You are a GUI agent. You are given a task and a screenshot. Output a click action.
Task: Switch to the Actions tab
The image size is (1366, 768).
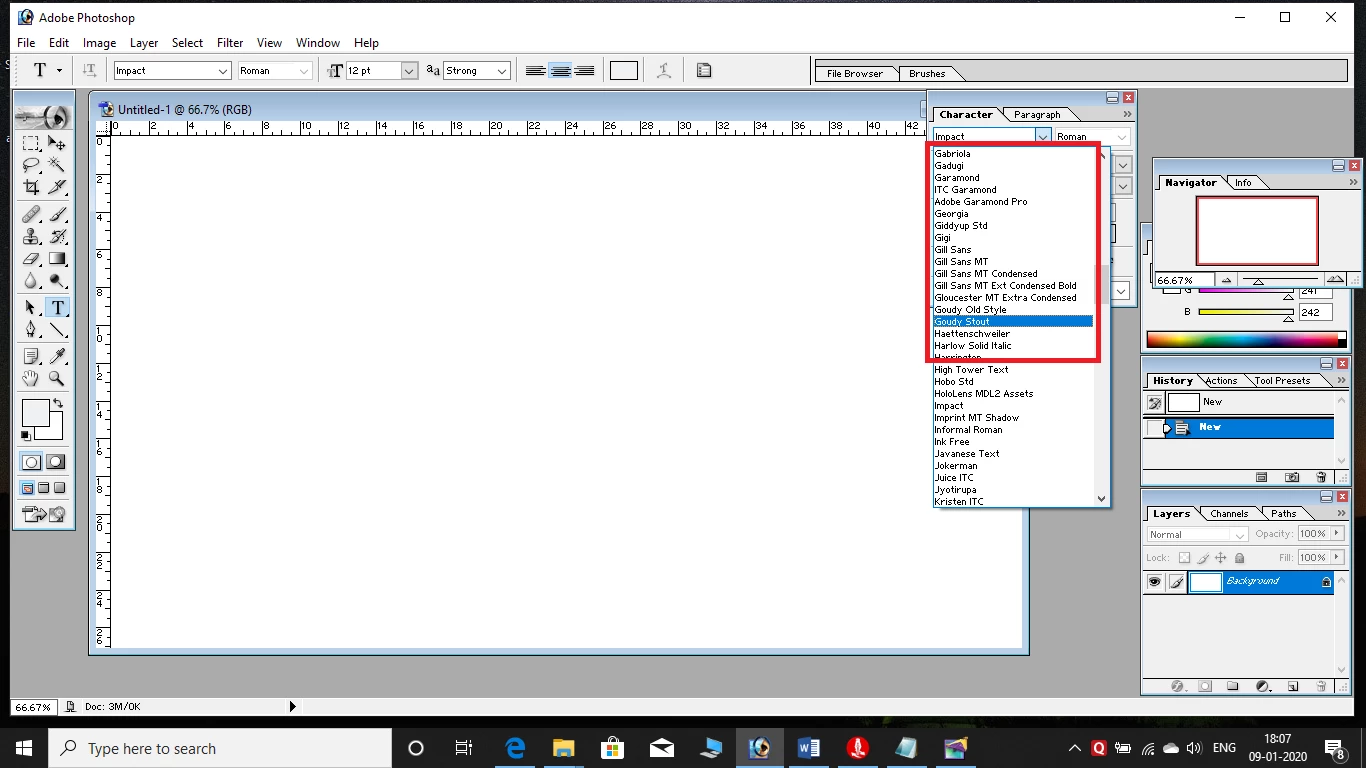coord(1221,381)
